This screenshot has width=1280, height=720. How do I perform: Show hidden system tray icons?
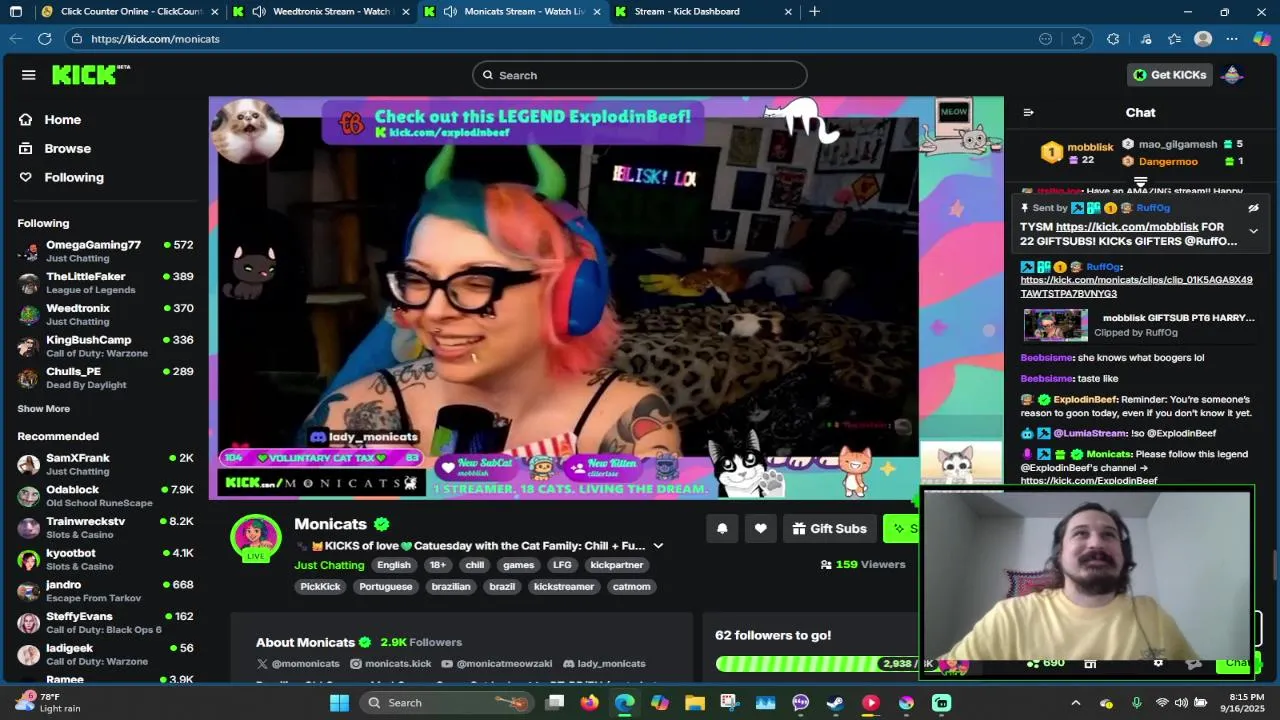1076,703
